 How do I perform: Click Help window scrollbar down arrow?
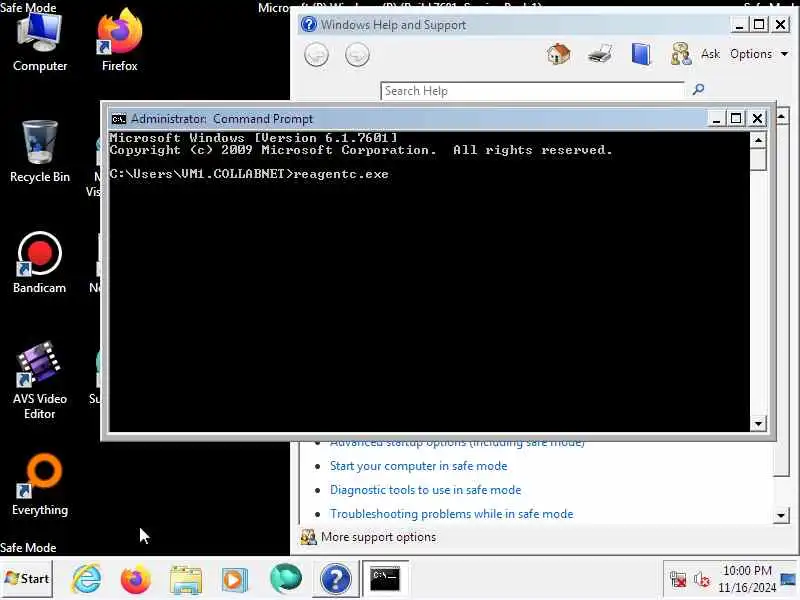[x=781, y=515]
